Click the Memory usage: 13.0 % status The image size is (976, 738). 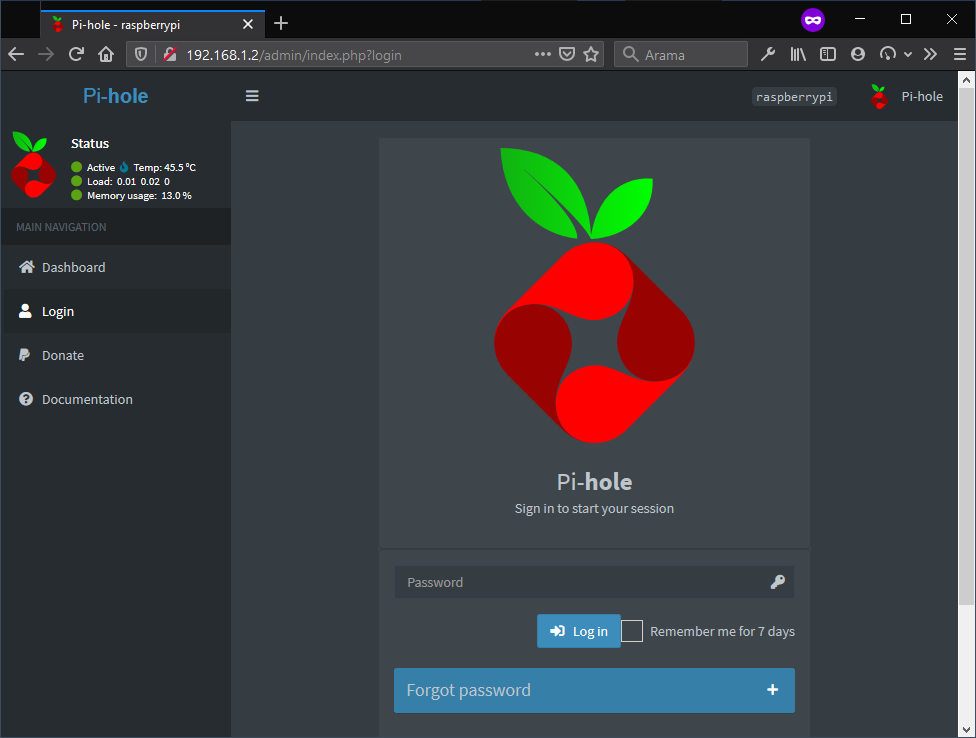point(139,195)
